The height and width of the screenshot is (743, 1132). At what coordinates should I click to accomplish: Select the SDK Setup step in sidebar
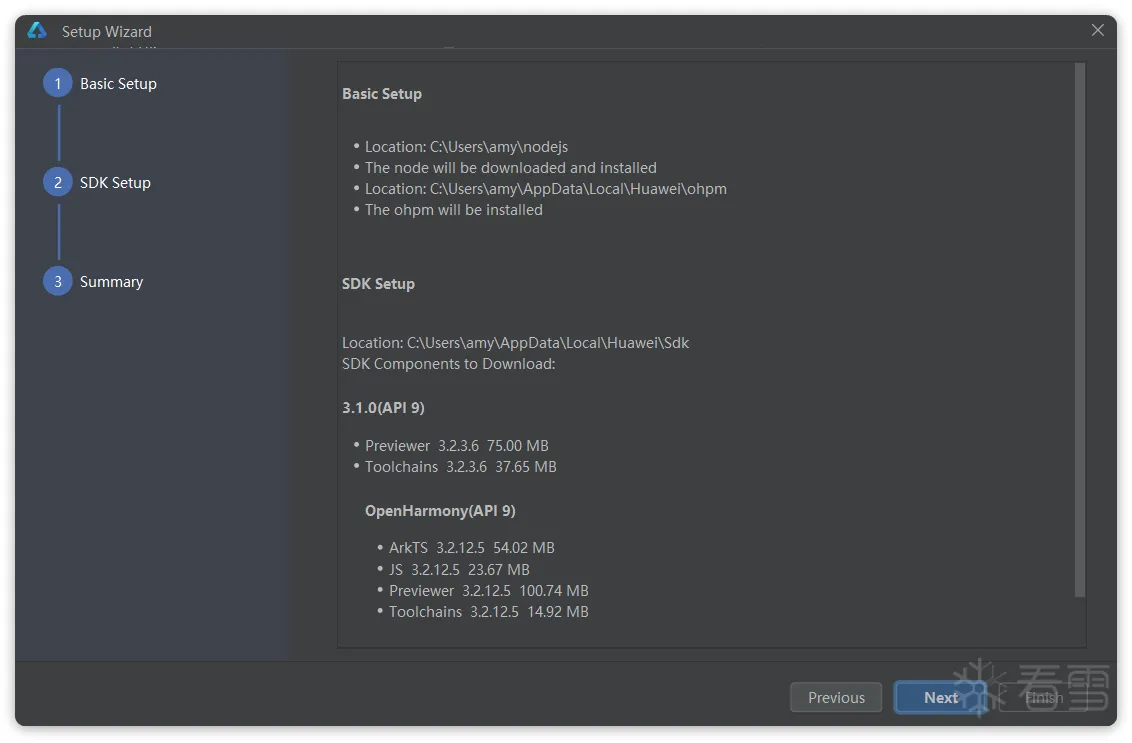(115, 183)
